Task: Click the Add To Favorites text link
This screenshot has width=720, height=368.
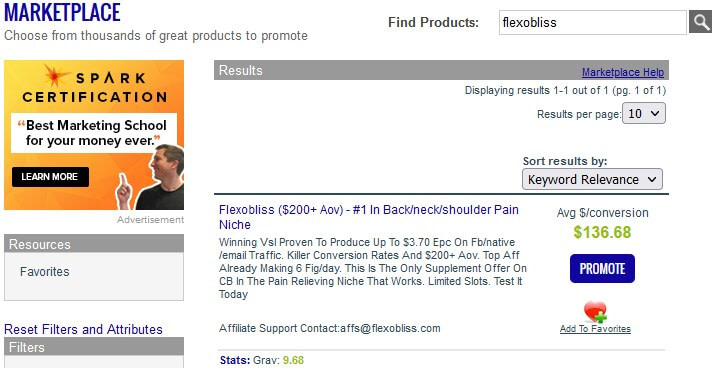Action: [595, 328]
